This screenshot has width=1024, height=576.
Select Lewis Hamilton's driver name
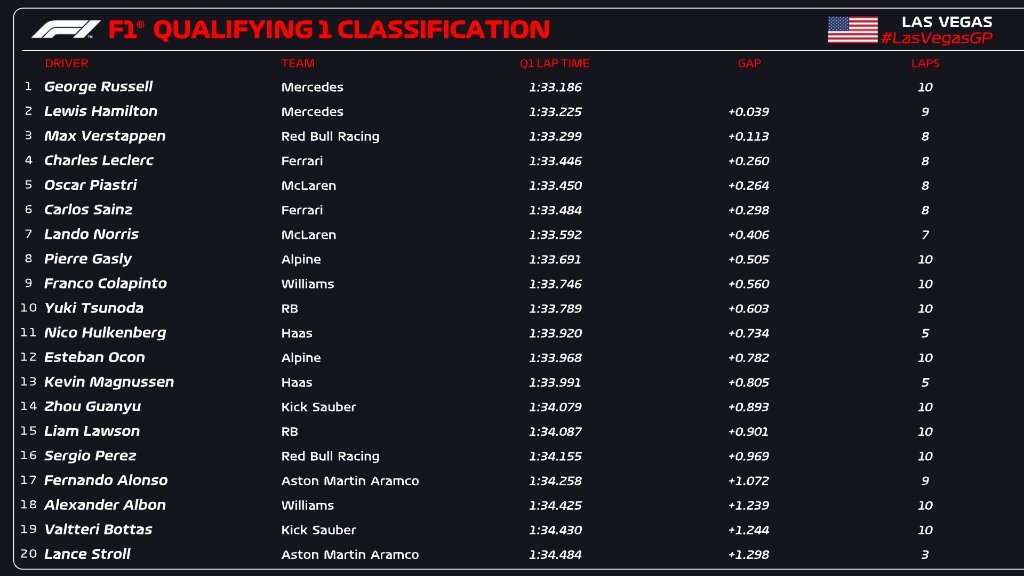pyautogui.click(x=101, y=111)
